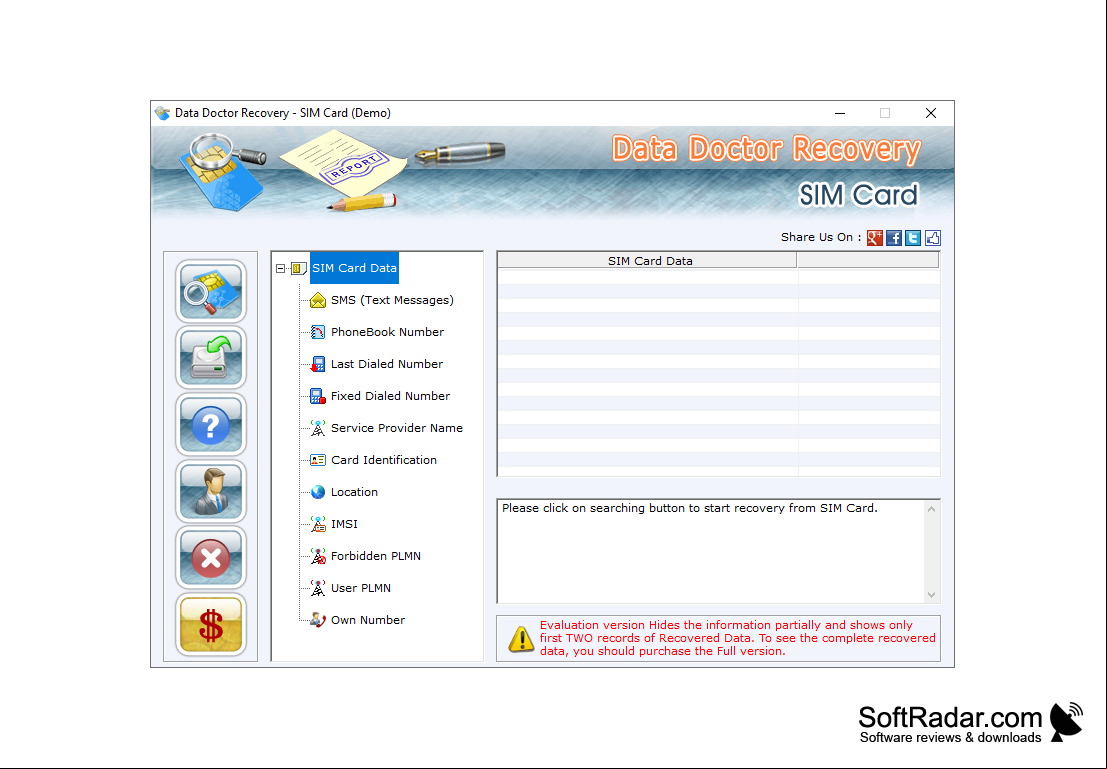Screen dimensions: 1107x769
Task: Click the Service Provider Name tower icon
Action: pos(318,428)
